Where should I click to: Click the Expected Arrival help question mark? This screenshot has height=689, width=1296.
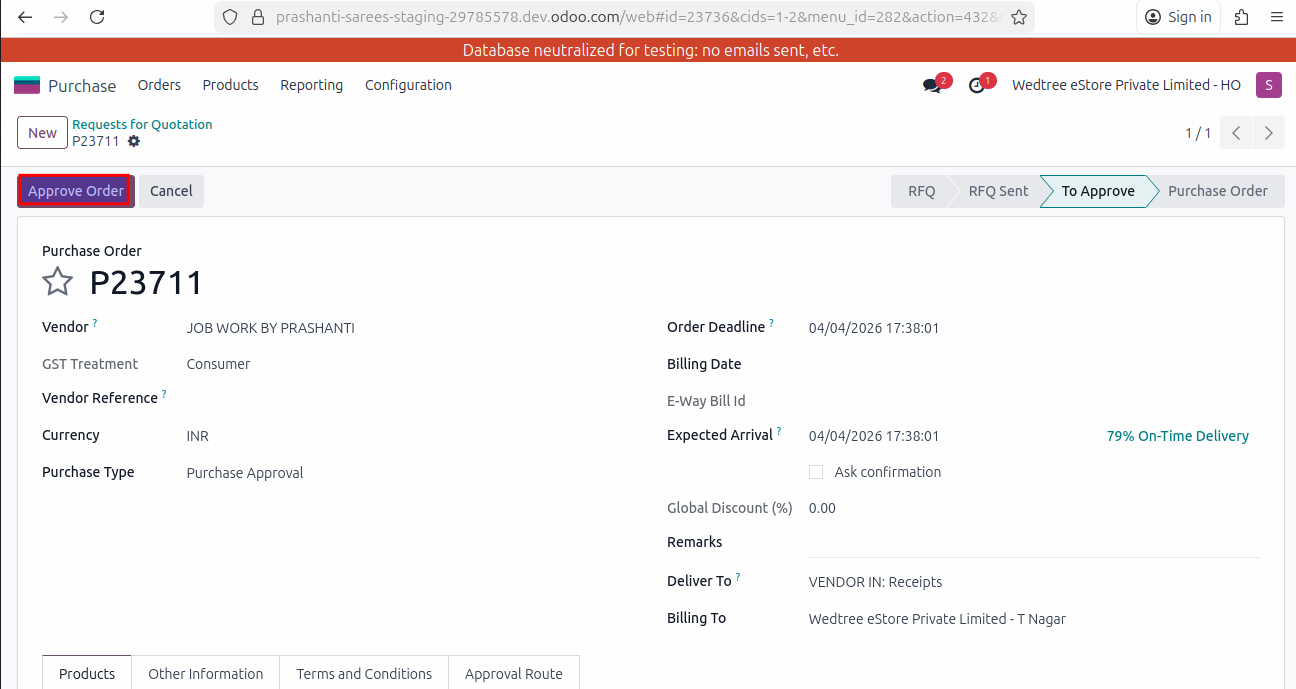tap(779, 431)
